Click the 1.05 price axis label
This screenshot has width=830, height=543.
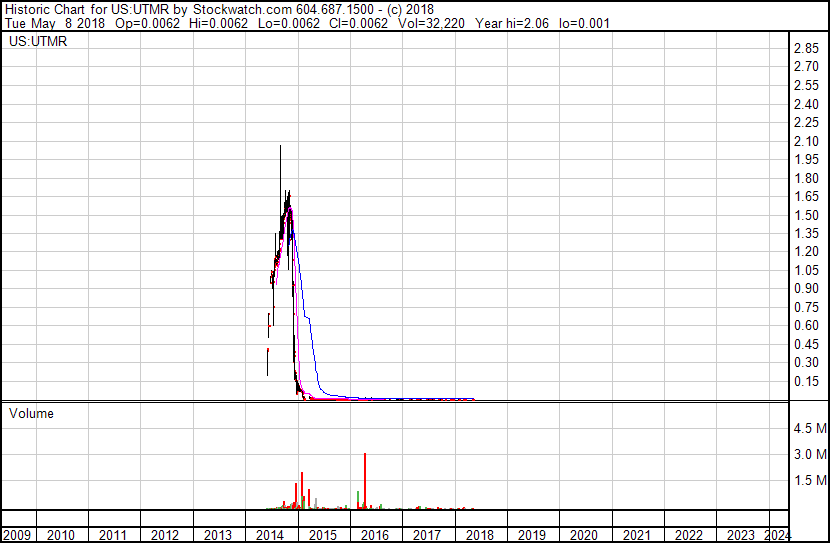point(805,270)
